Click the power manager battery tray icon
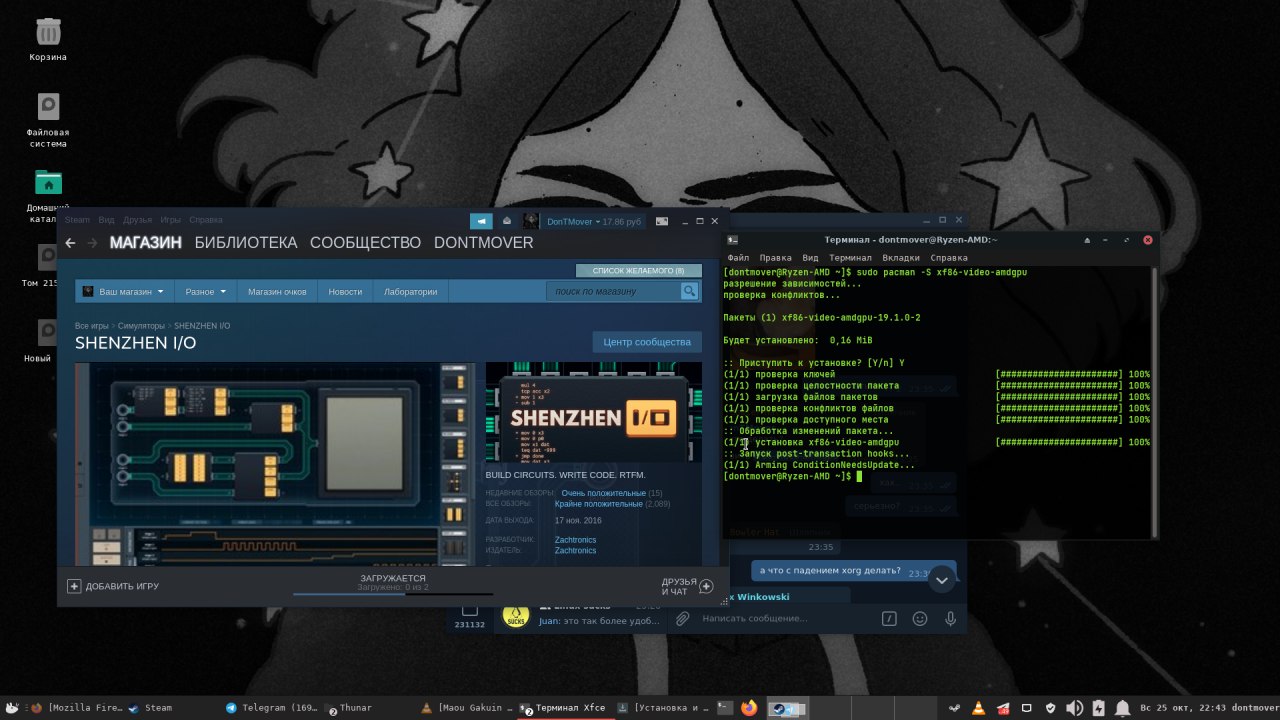This screenshot has width=1280, height=720. [1099, 708]
